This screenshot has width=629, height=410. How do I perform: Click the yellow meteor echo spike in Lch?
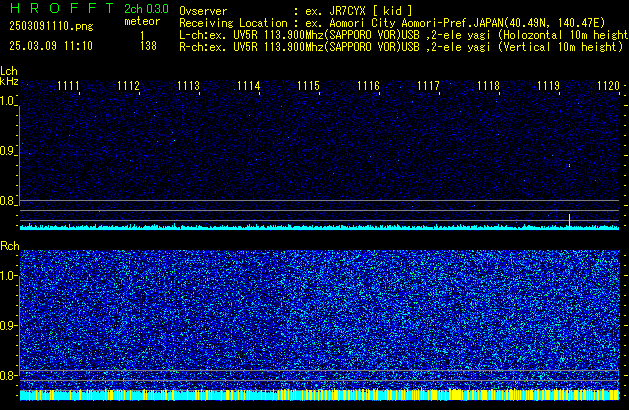tap(569, 222)
